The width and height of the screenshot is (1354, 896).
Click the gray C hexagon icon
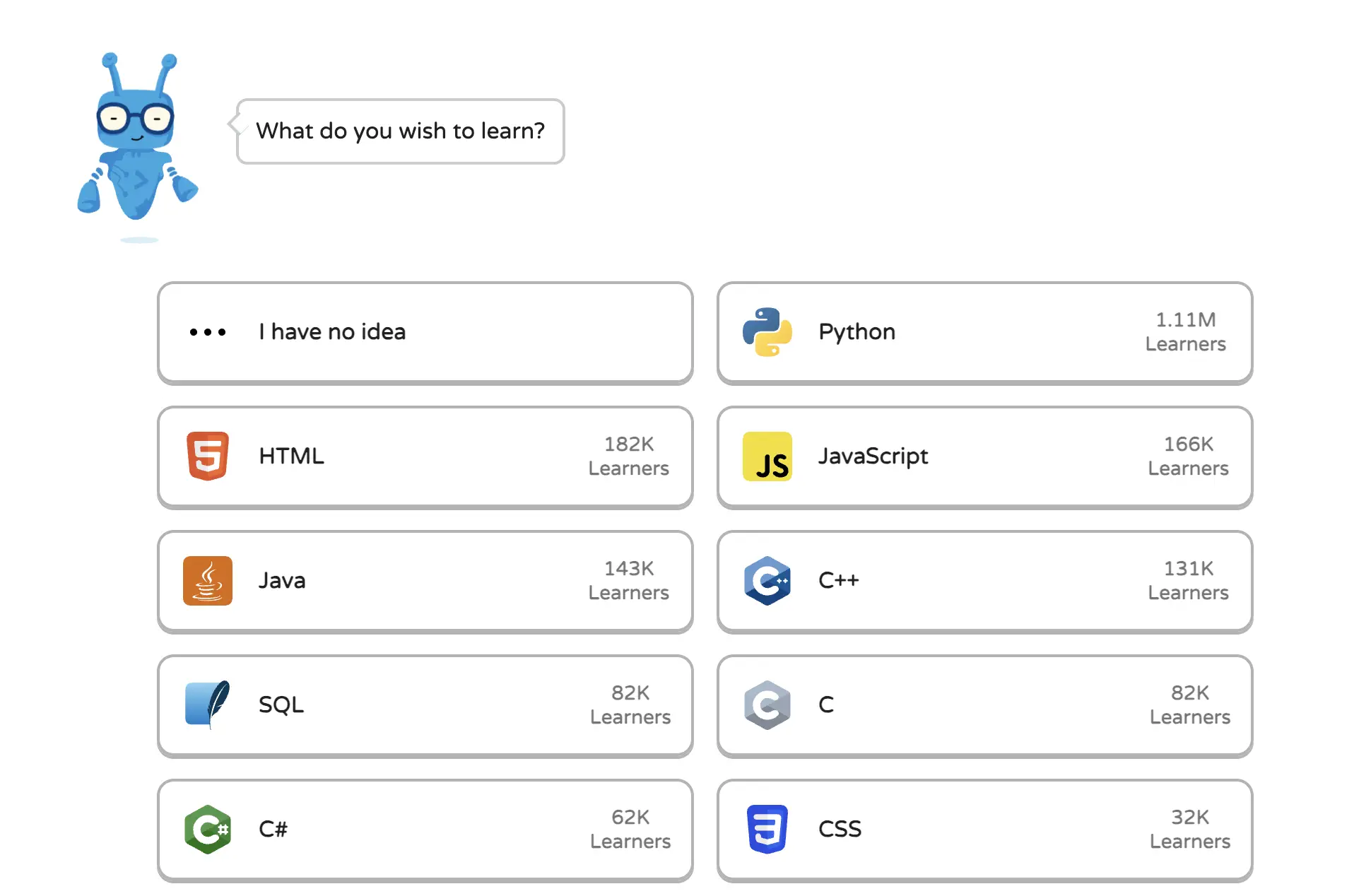click(767, 705)
